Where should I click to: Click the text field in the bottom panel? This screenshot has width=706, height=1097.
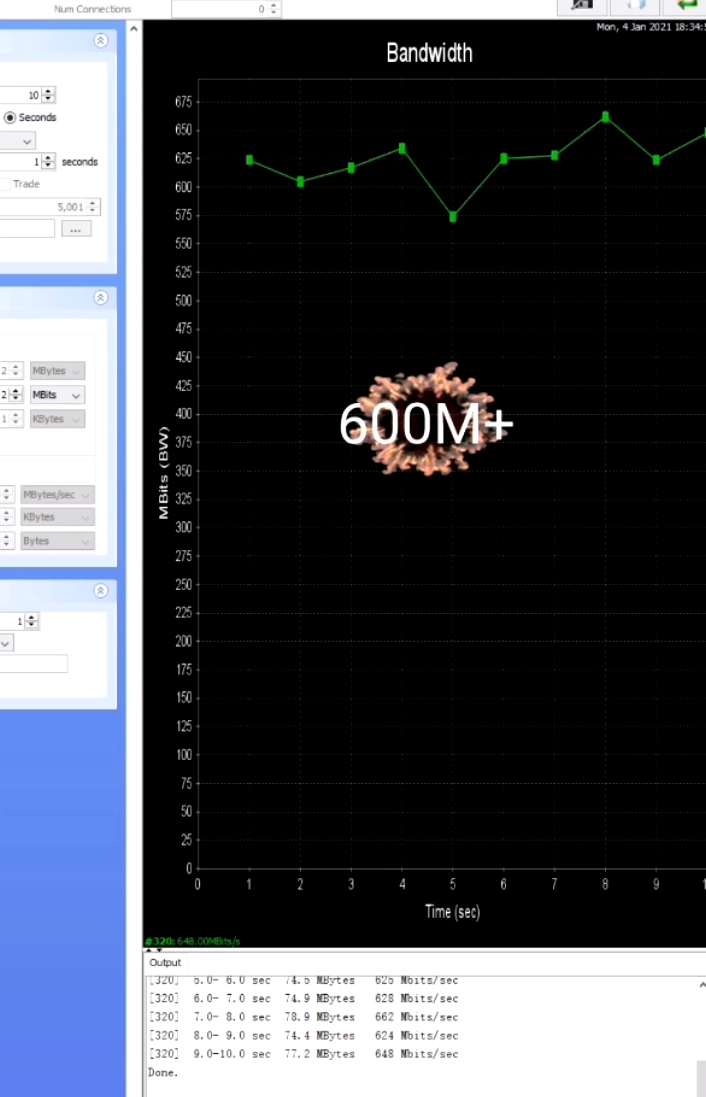tap(34, 664)
